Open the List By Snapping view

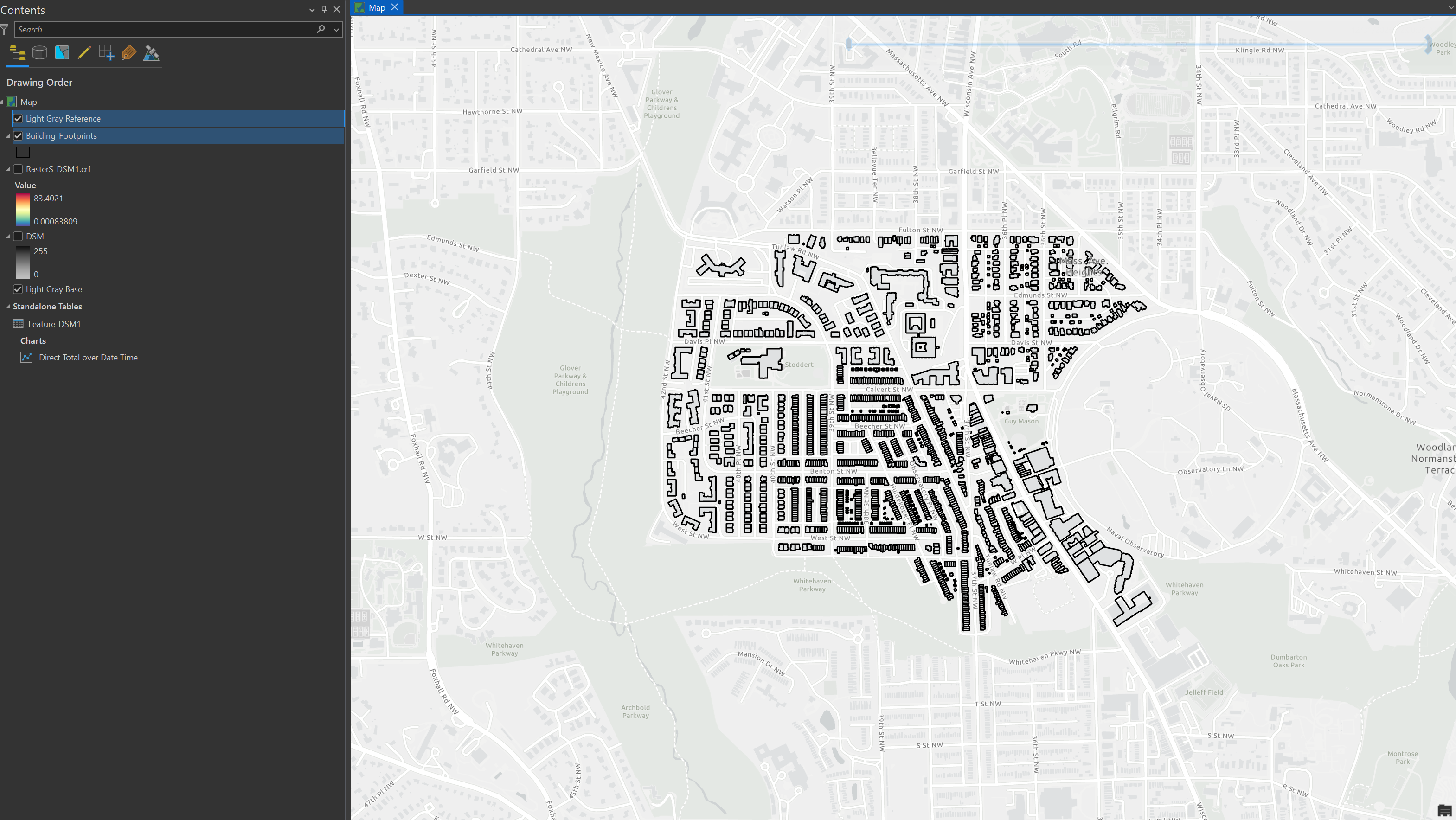click(107, 52)
